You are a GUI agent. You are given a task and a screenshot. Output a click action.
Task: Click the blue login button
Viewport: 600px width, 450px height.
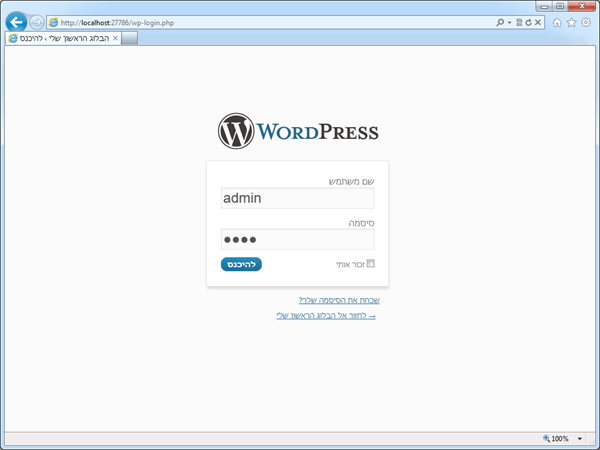point(241,264)
